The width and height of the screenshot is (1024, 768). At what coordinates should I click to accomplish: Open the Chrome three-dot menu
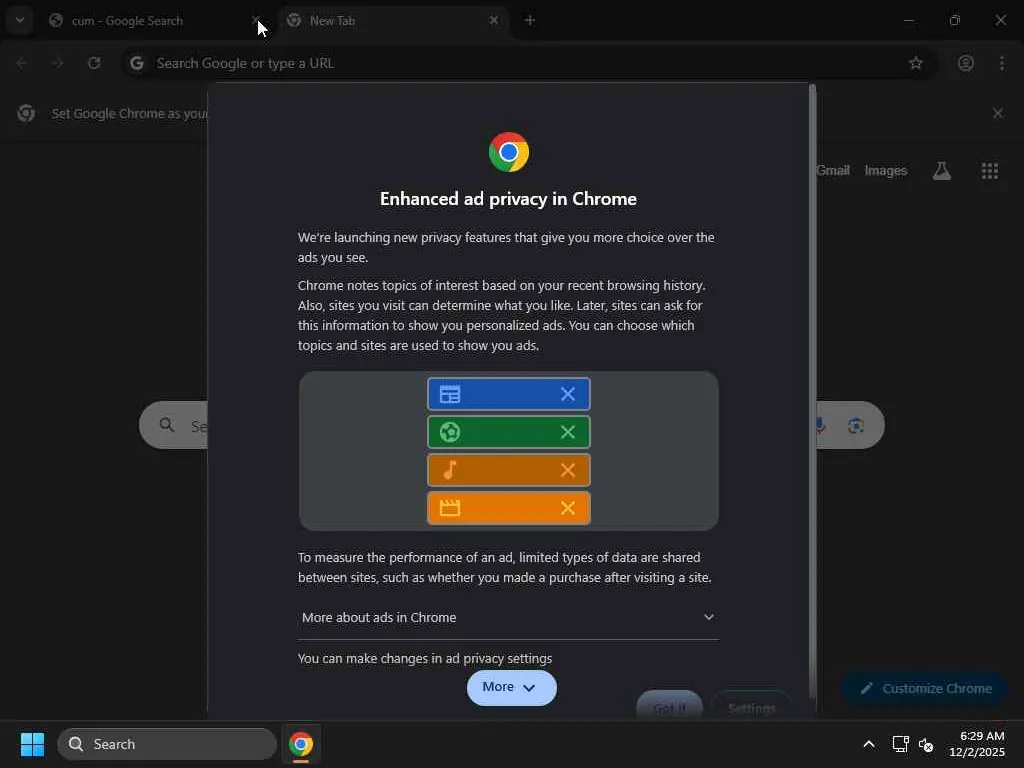point(1002,63)
